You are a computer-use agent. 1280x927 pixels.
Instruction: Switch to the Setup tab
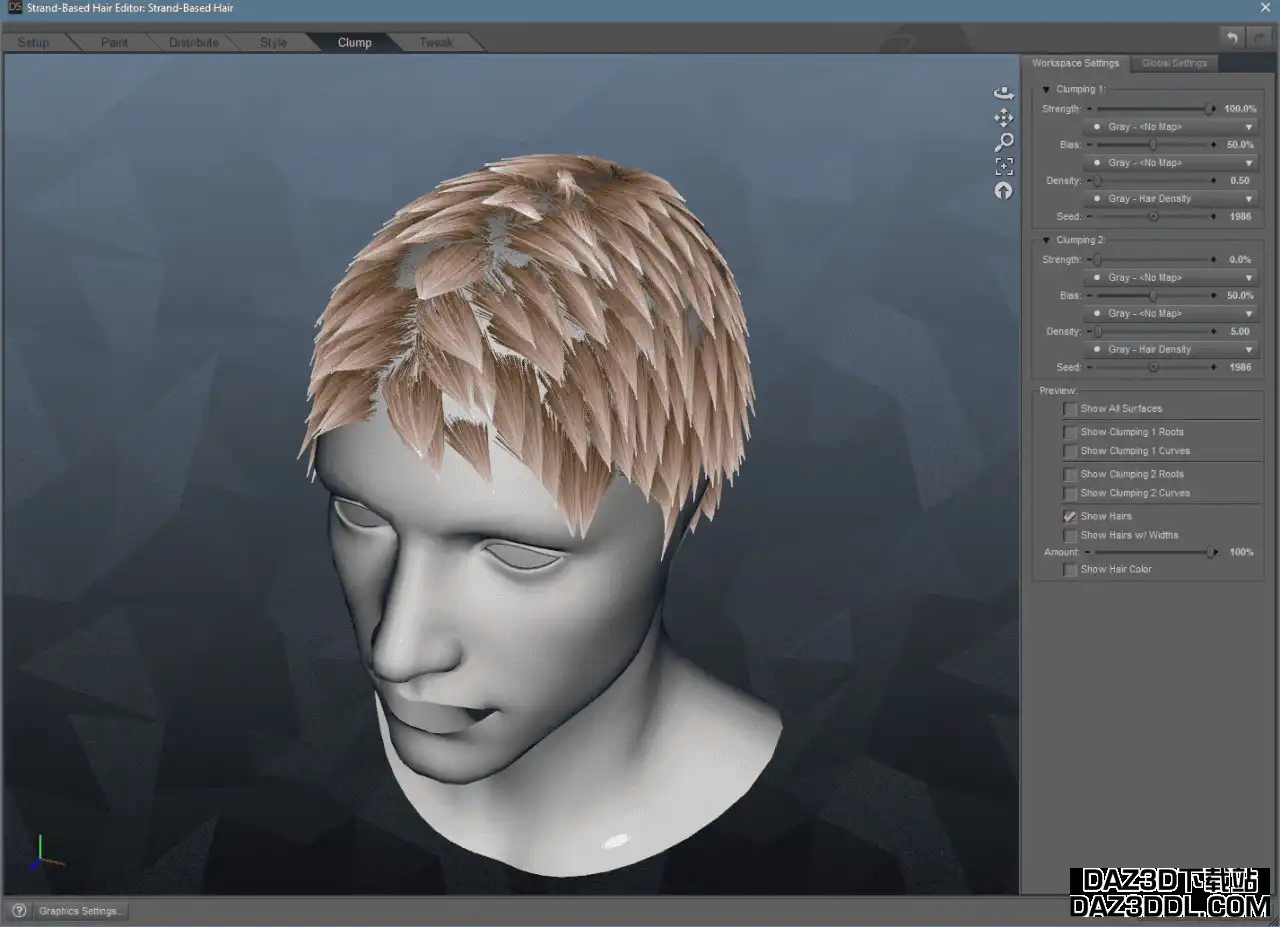[33, 43]
